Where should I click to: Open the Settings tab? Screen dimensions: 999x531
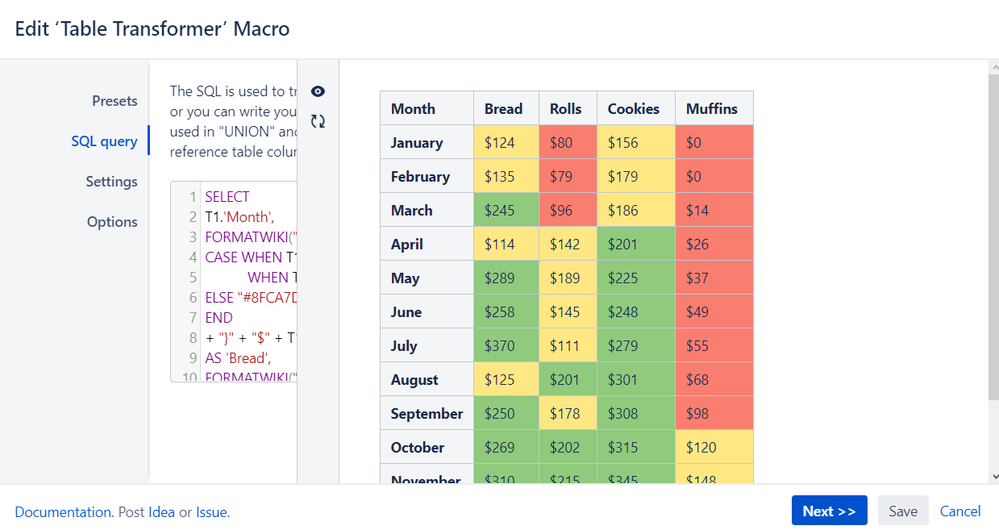click(111, 182)
